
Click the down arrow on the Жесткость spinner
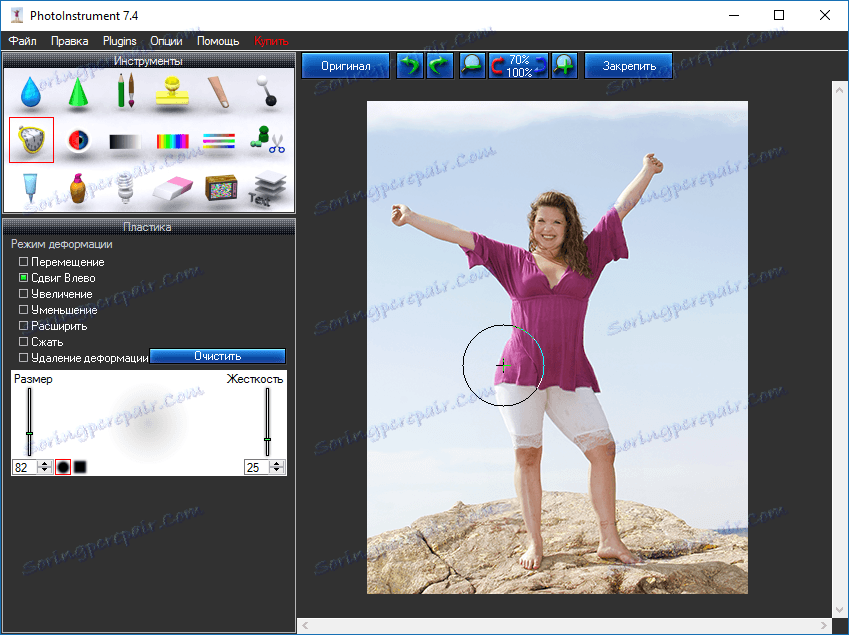276,470
